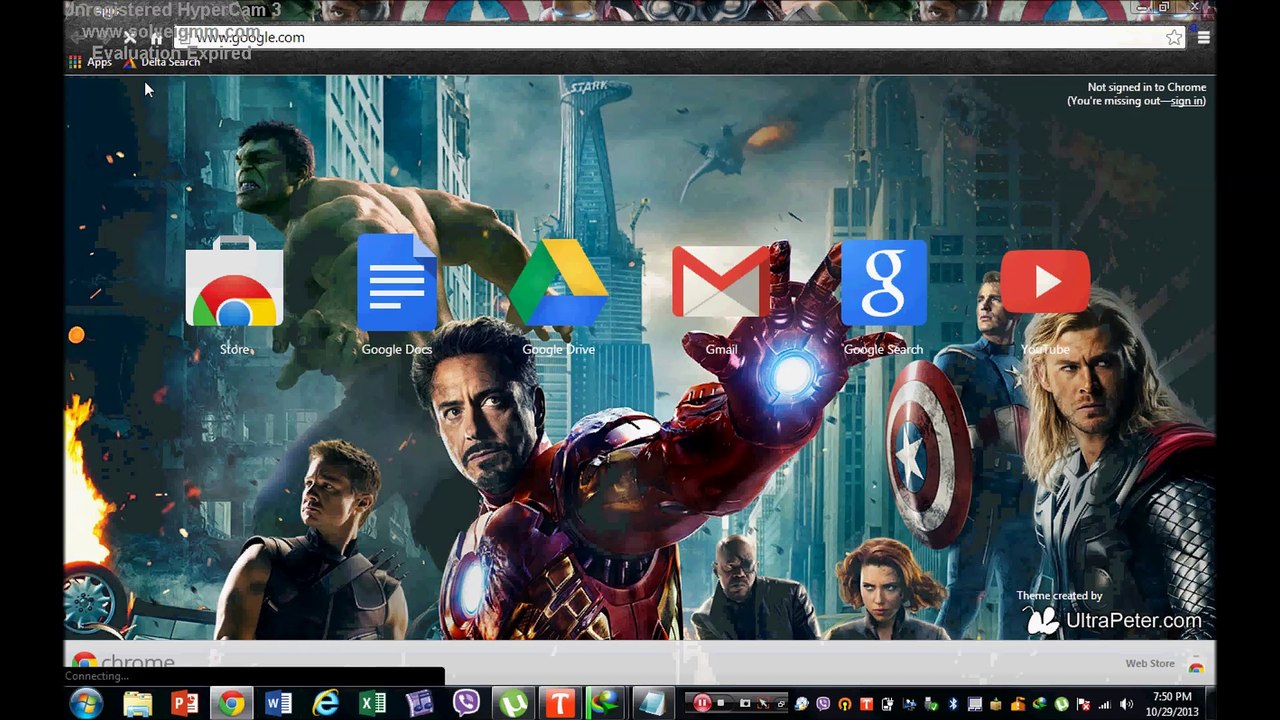
Task: Stop loading the page with the X icon
Action: [x=130, y=37]
